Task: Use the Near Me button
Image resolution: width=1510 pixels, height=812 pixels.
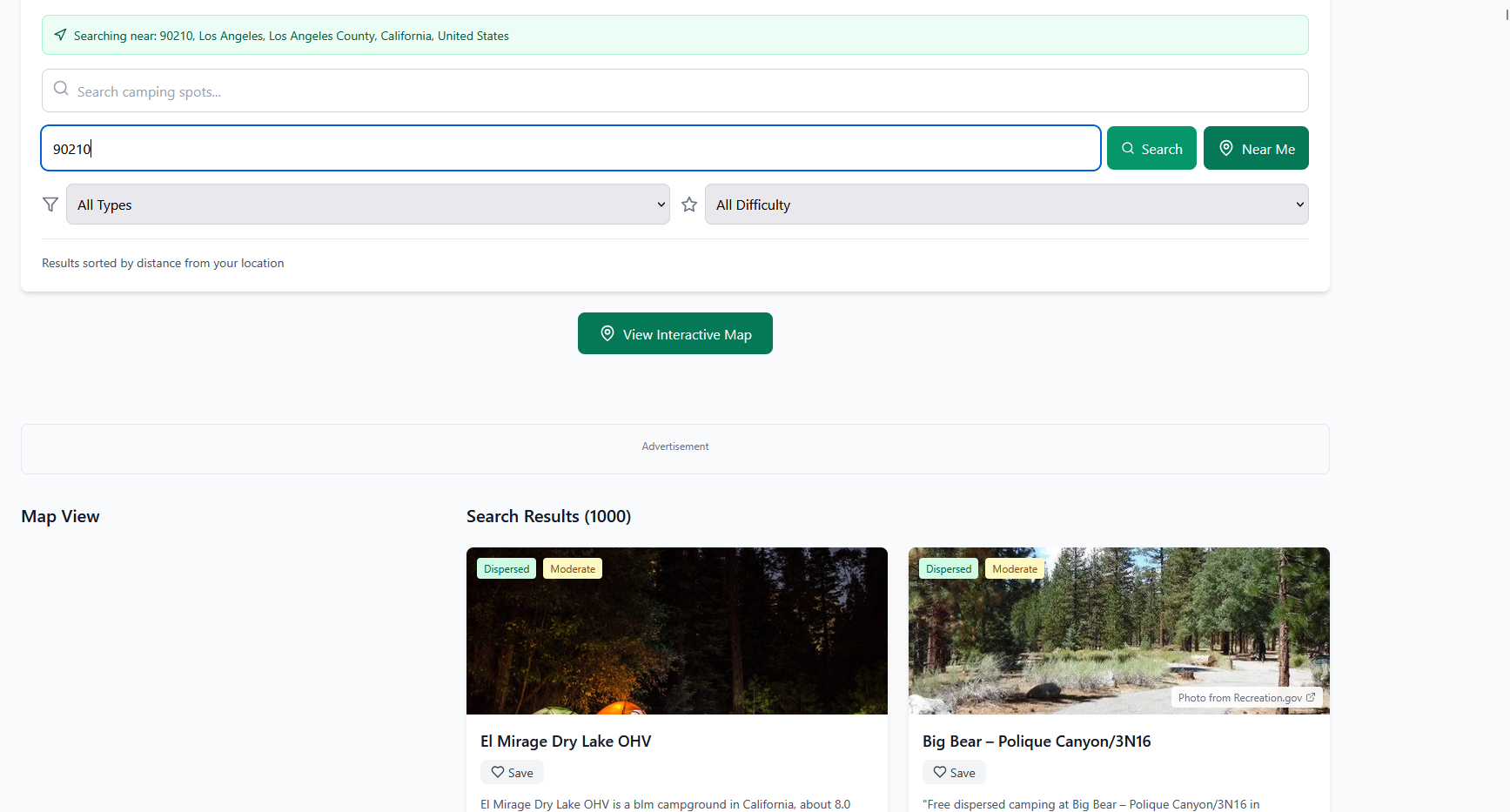Action: click(x=1256, y=148)
